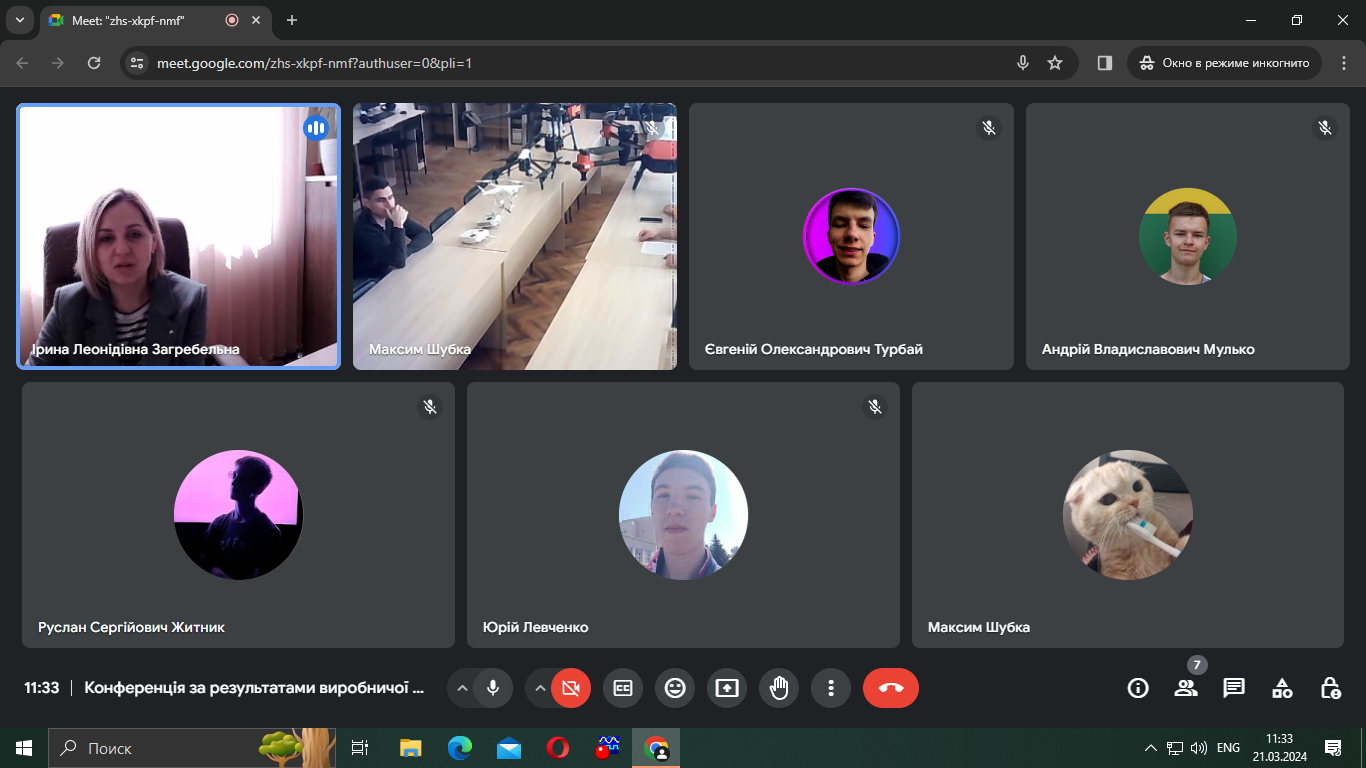The height and width of the screenshot is (768, 1366).
Task: Click the incognito mode indicator button
Action: 1225,62
